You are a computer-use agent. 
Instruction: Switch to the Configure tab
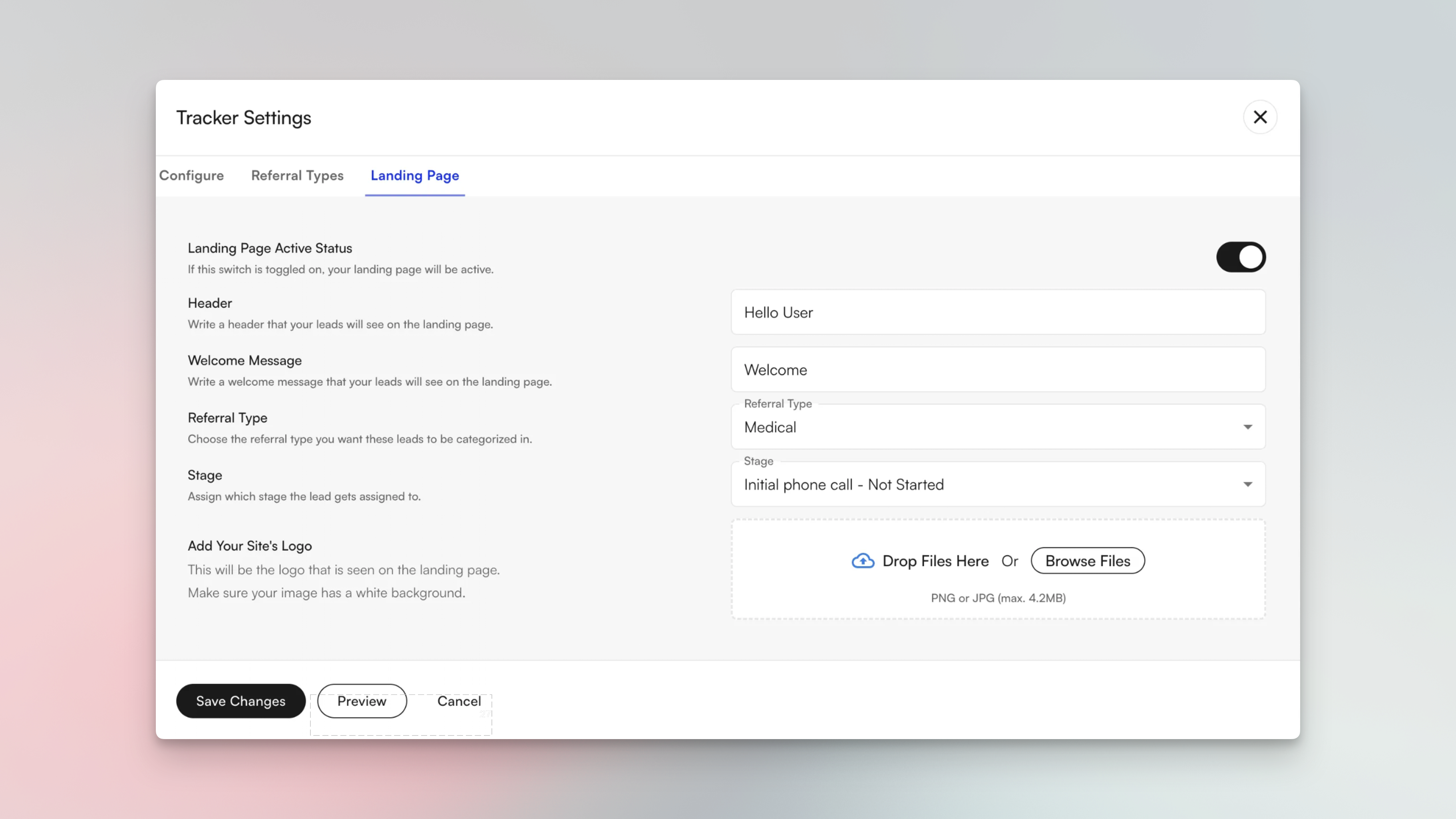[191, 176]
